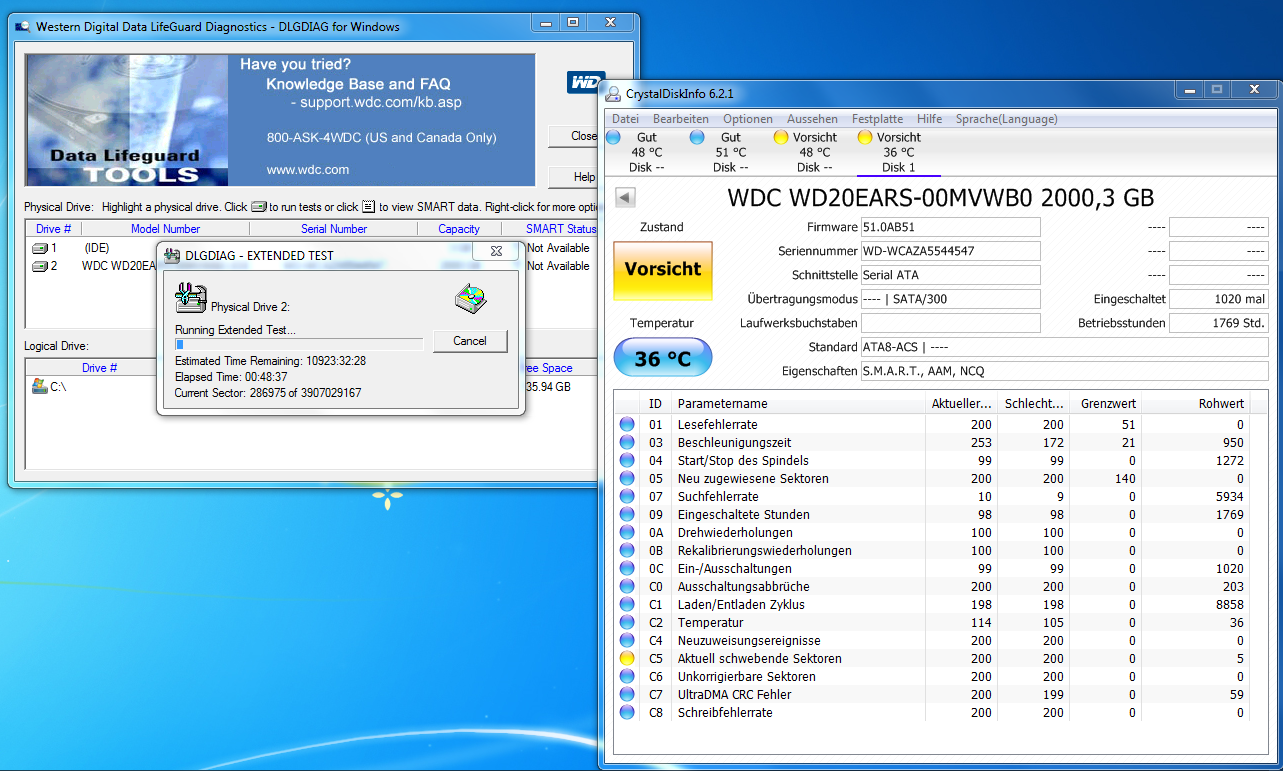The height and width of the screenshot is (771, 1283).
Task: Click the 36 °C temperature indicator
Action: click(663, 358)
